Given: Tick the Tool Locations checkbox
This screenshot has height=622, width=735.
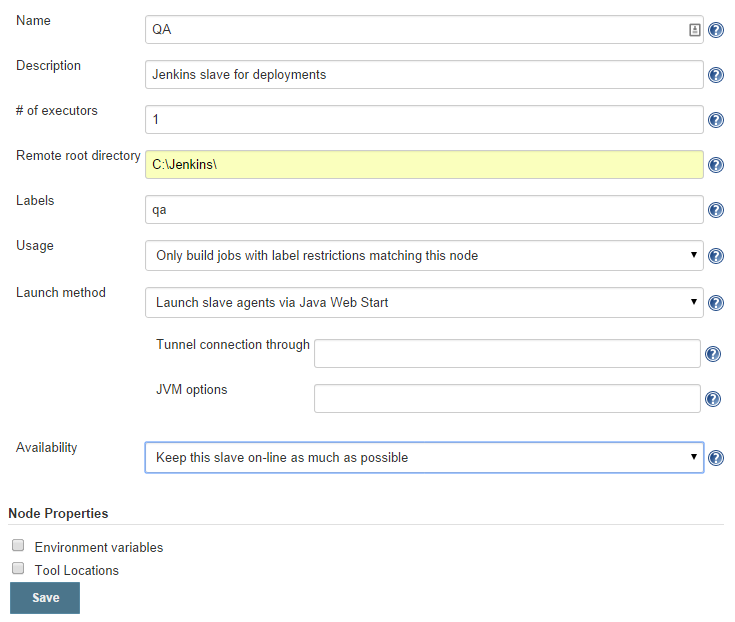Looking at the screenshot, I should point(18,569).
